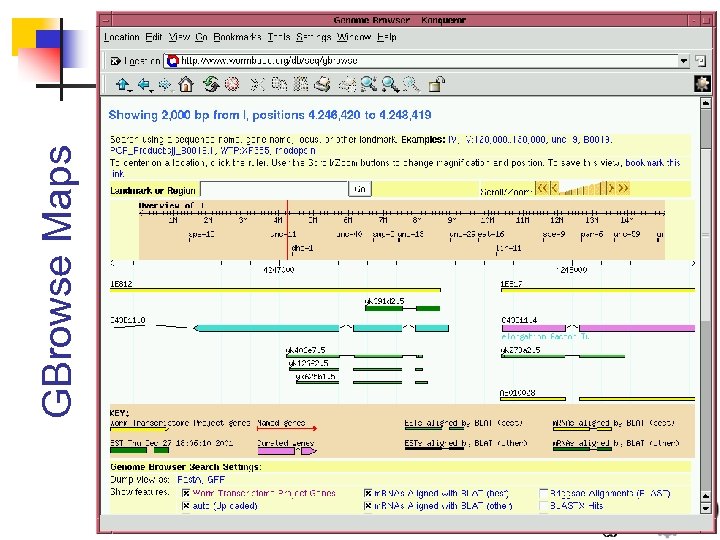Toggle the auto (Uploaded) checkbox

coord(186,506)
